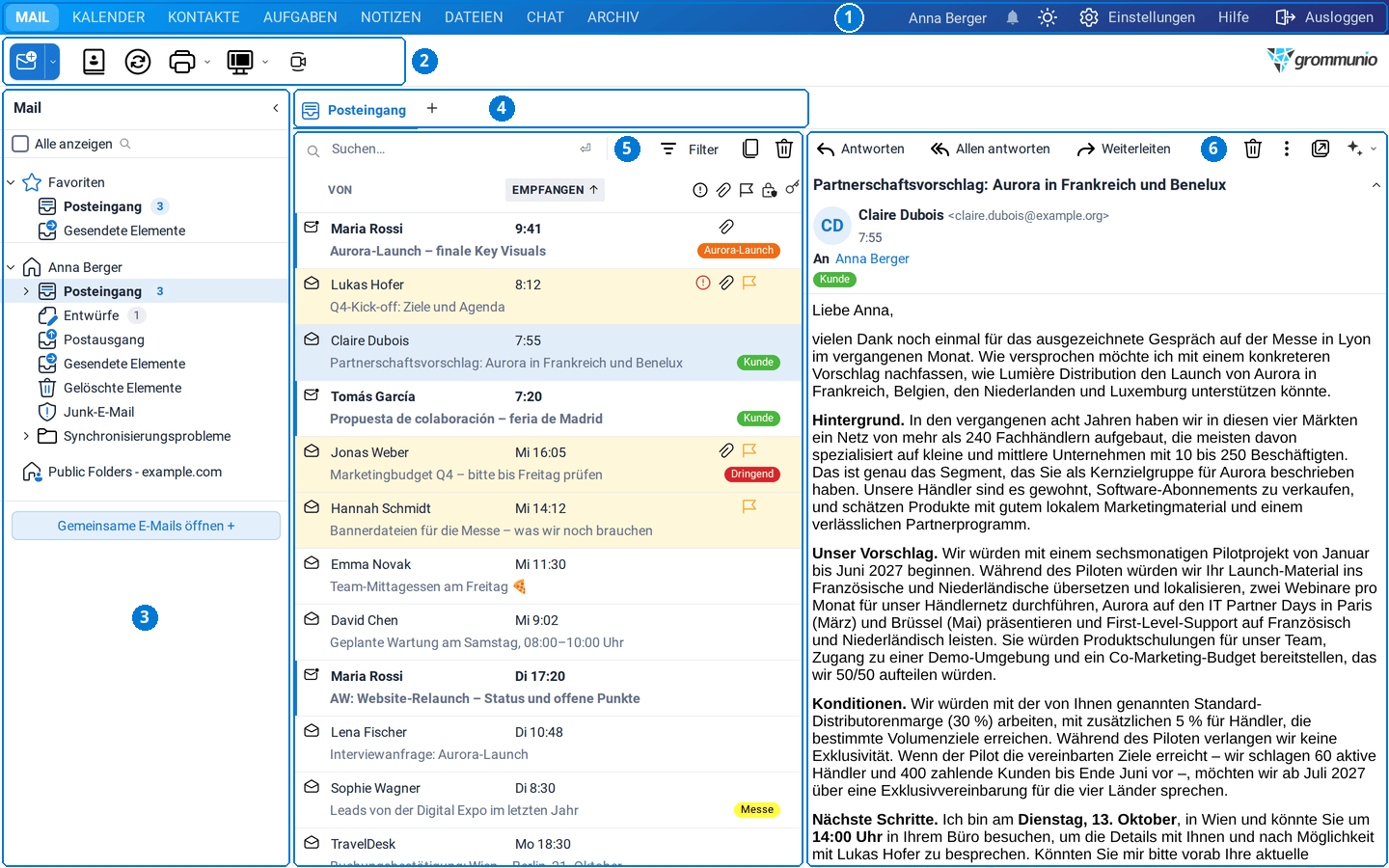
Task: Open the KONTAKTE menu
Action: [204, 17]
